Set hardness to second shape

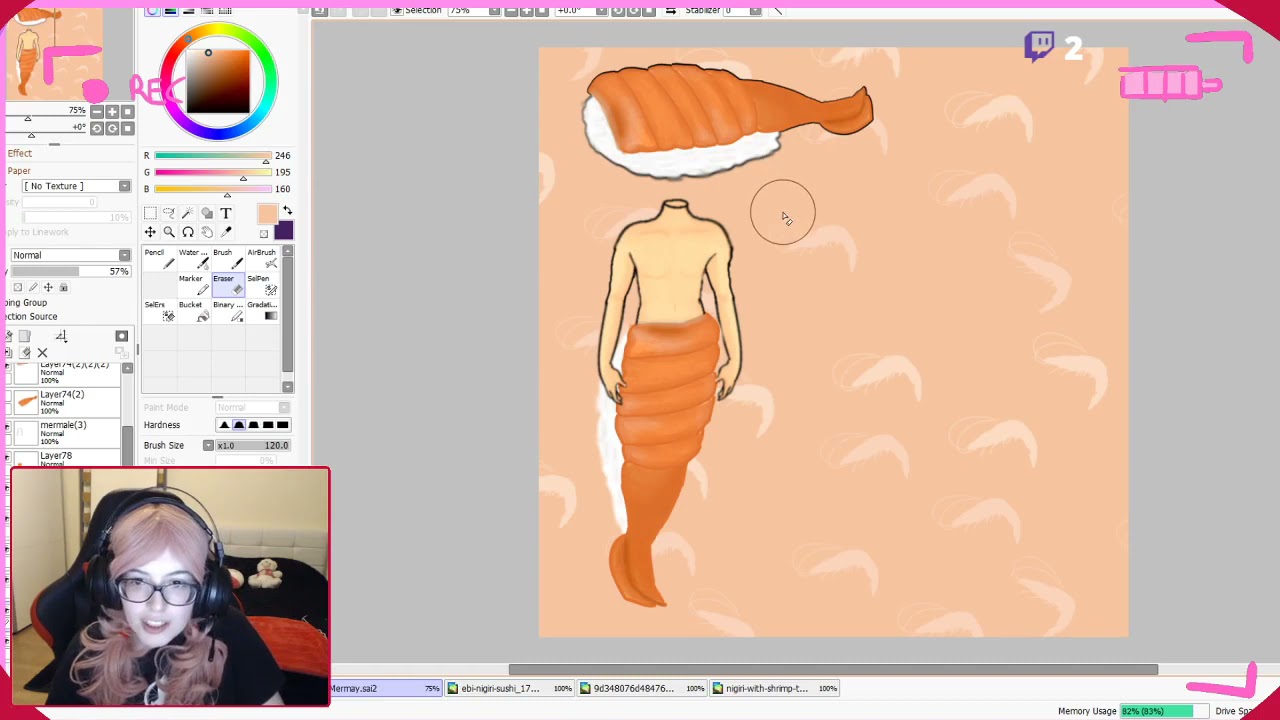click(239, 425)
